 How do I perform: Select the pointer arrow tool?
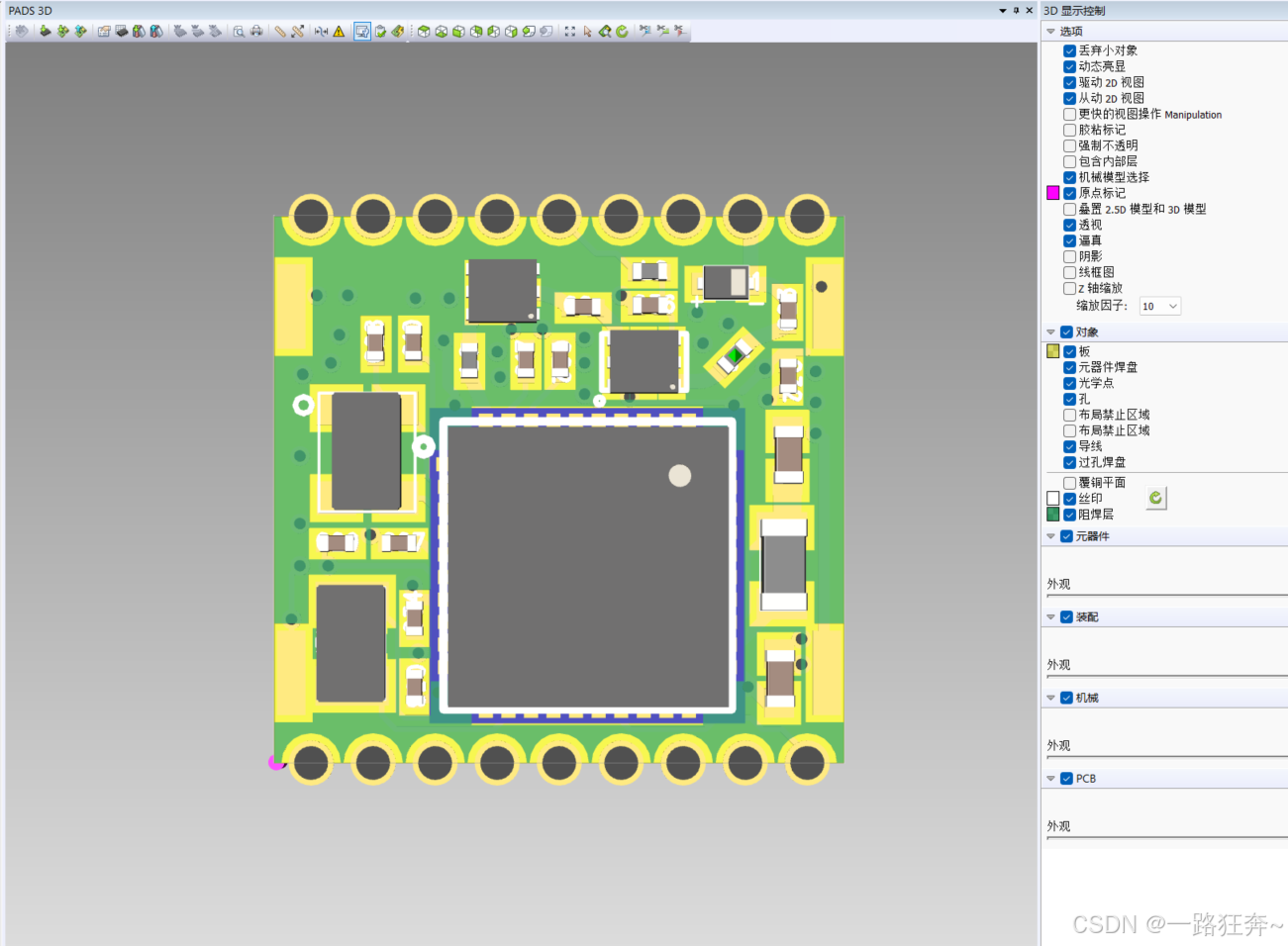(588, 31)
